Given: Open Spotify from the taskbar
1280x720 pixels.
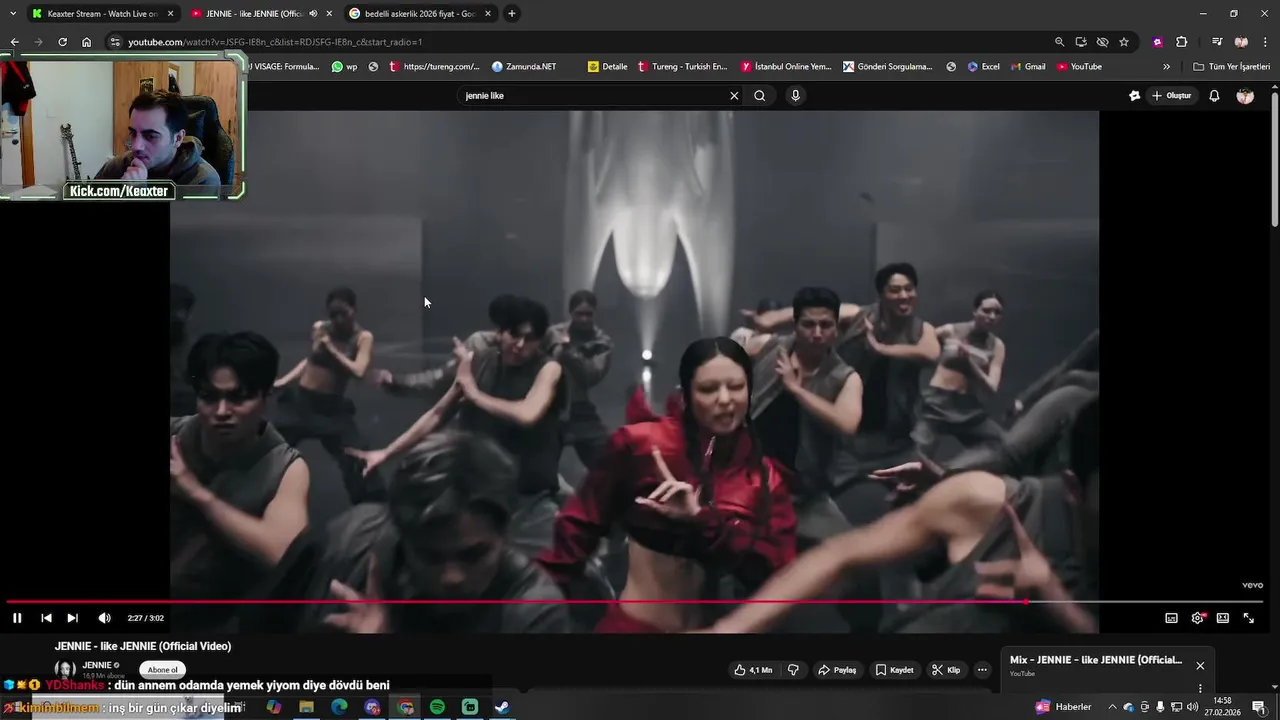Looking at the screenshot, I should click(x=437, y=707).
